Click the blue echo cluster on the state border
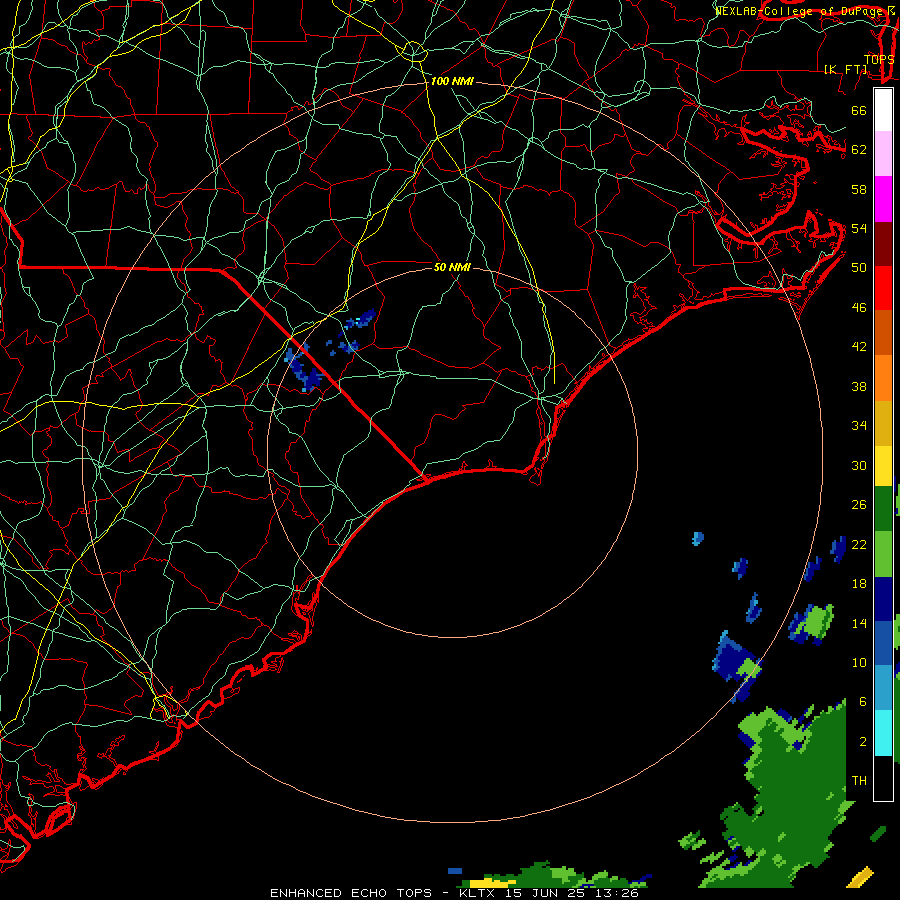Viewport: 900px width, 900px height. point(303,368)
